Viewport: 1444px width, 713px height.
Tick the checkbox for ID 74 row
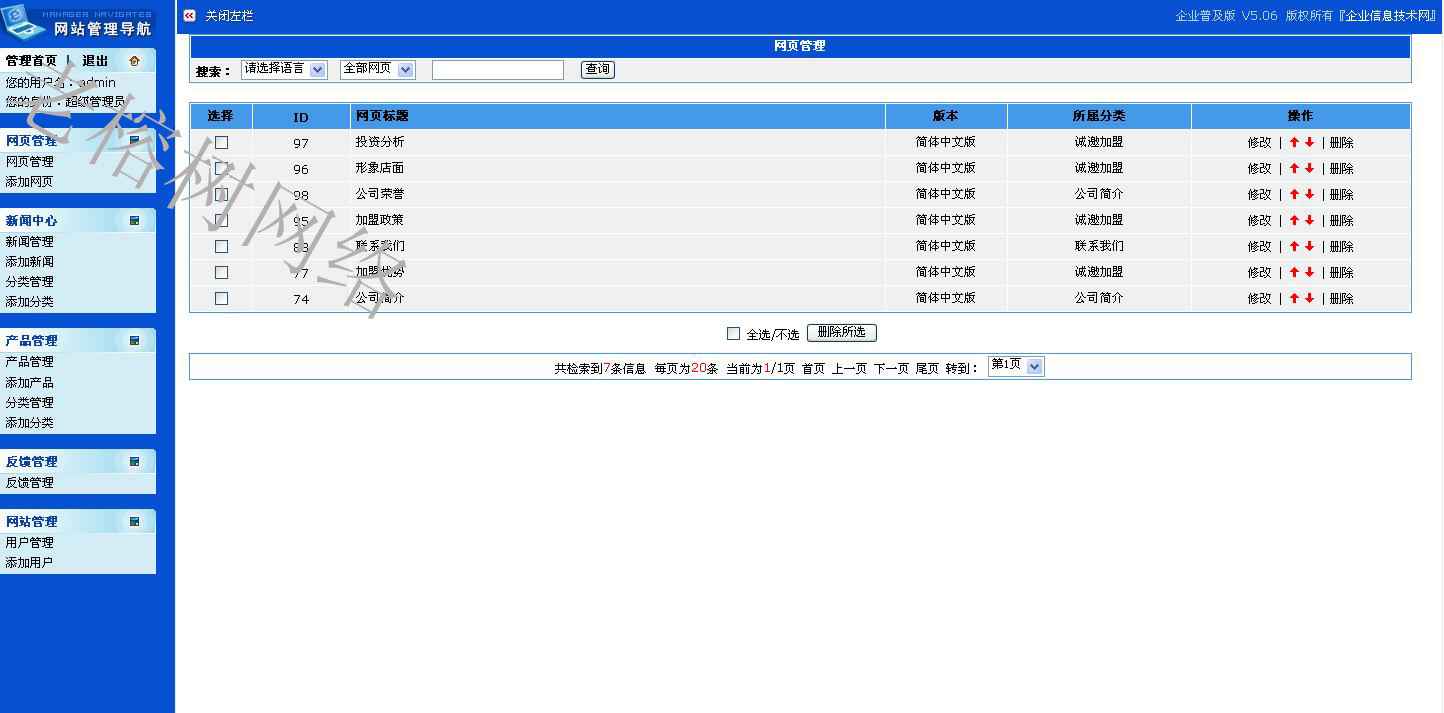click(221, 298)
